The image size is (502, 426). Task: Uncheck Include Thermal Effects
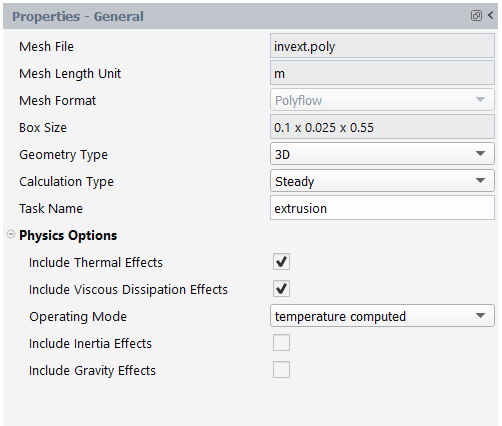(x=281, y=262)
